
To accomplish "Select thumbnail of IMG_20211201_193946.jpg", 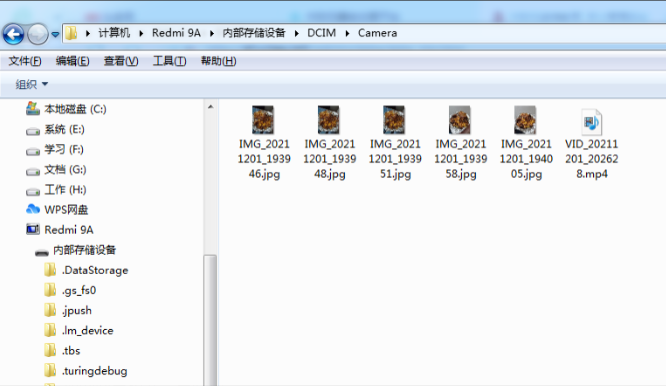I will click(263, 120).
